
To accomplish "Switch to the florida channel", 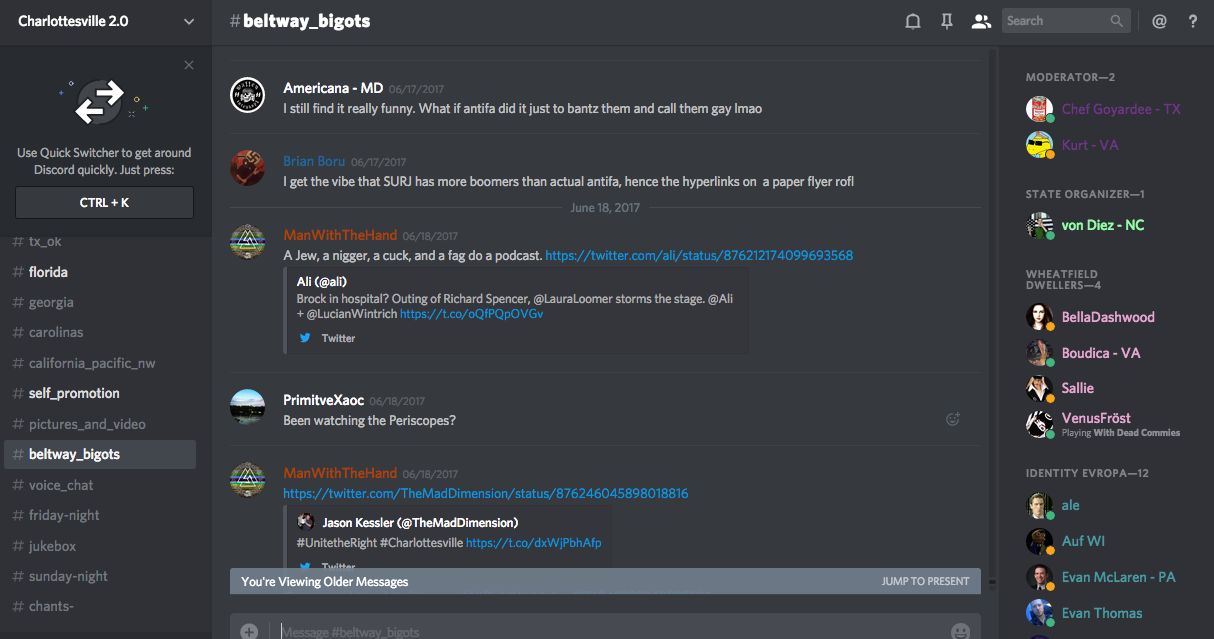I will 48,272.
